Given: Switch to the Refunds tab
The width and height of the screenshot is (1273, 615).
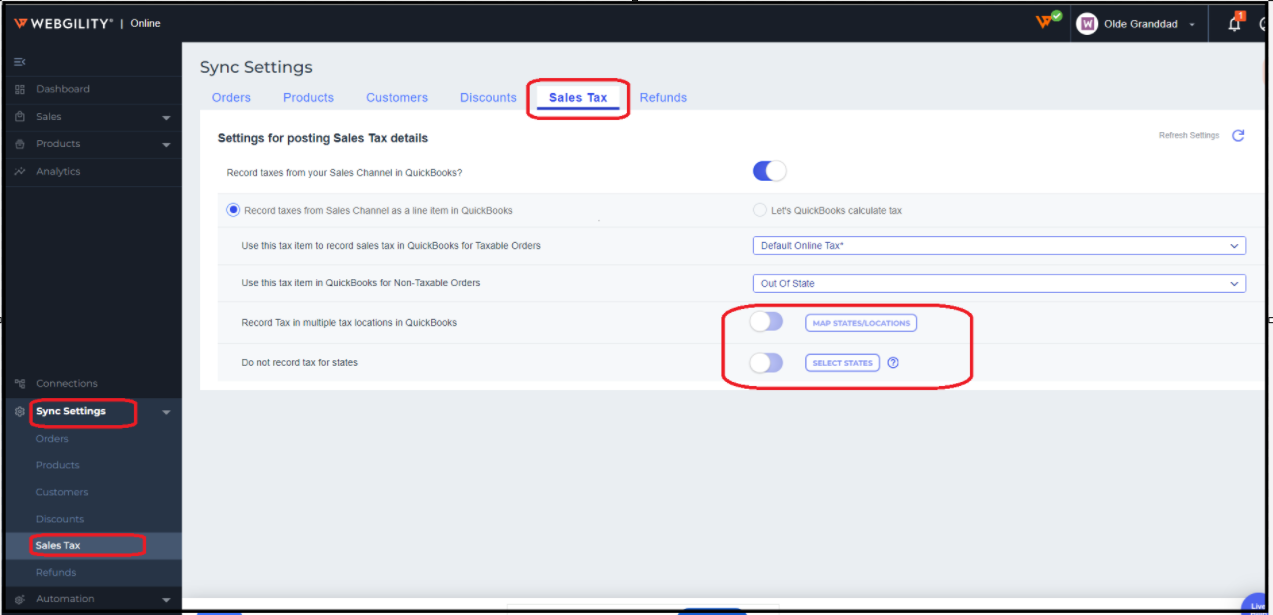Looking at the screenshot, I should point(663,97).
